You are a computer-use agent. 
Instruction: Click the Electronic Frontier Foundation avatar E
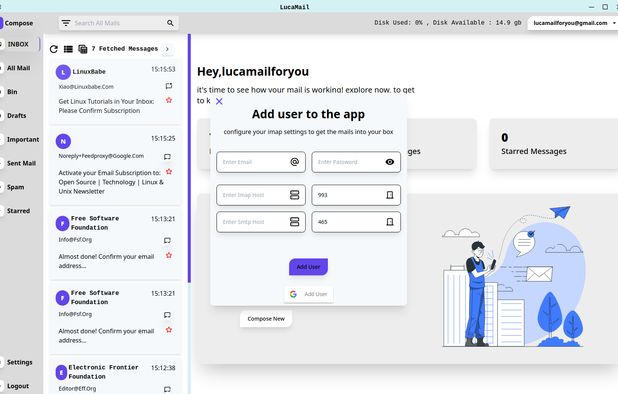pos(61,372)
